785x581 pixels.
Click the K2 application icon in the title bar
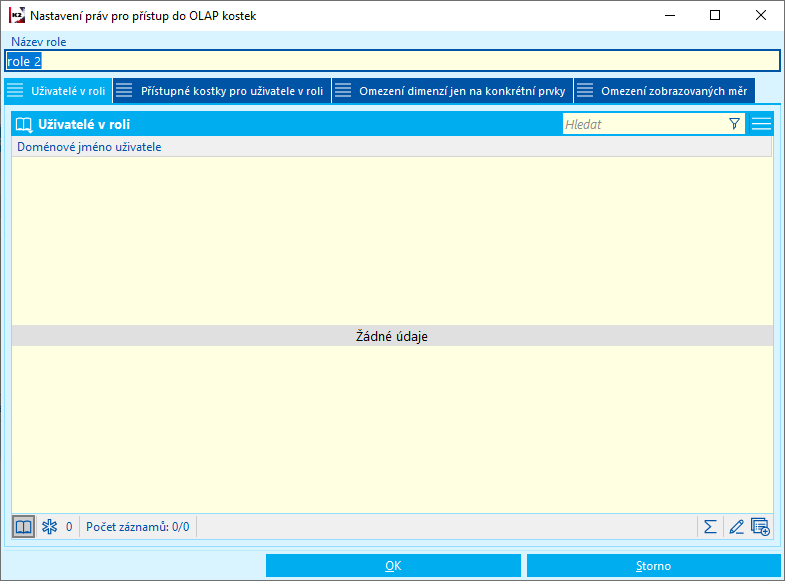pos(17,16)
